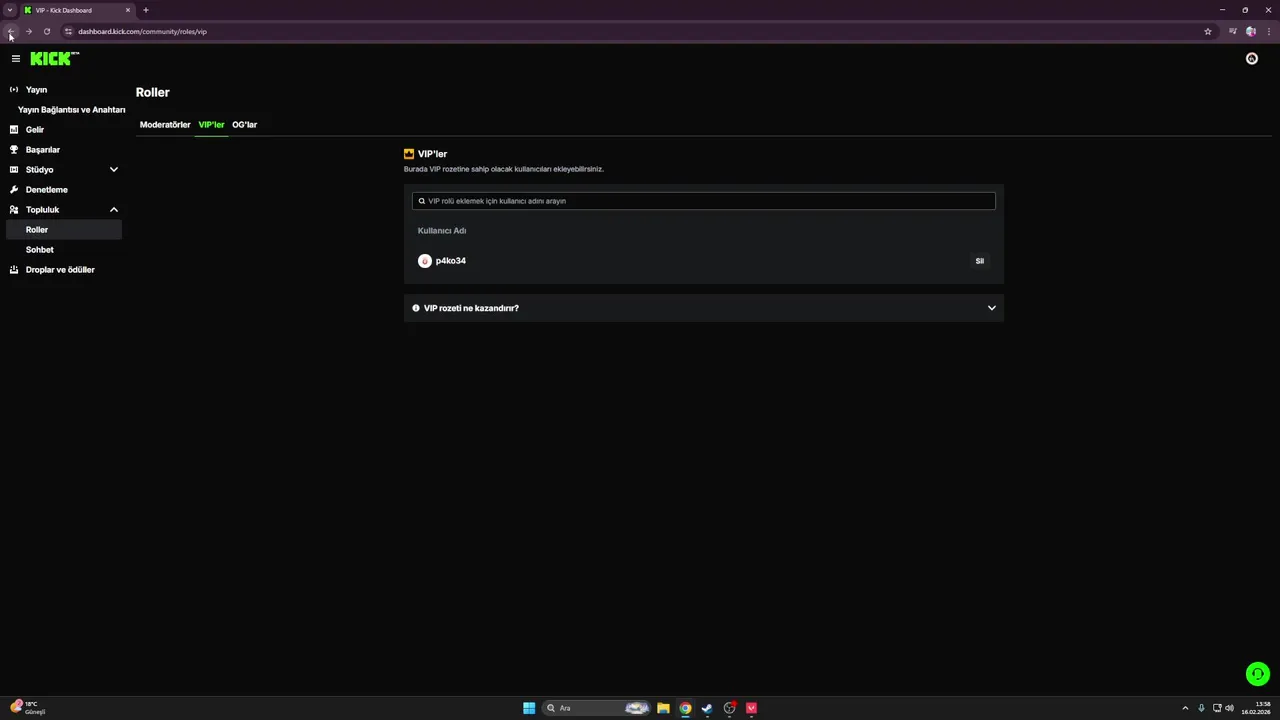The height and width of the screenshot is (720, 1280).
Task: Show hidden system tray icons
Action: tap(1185, 708)
